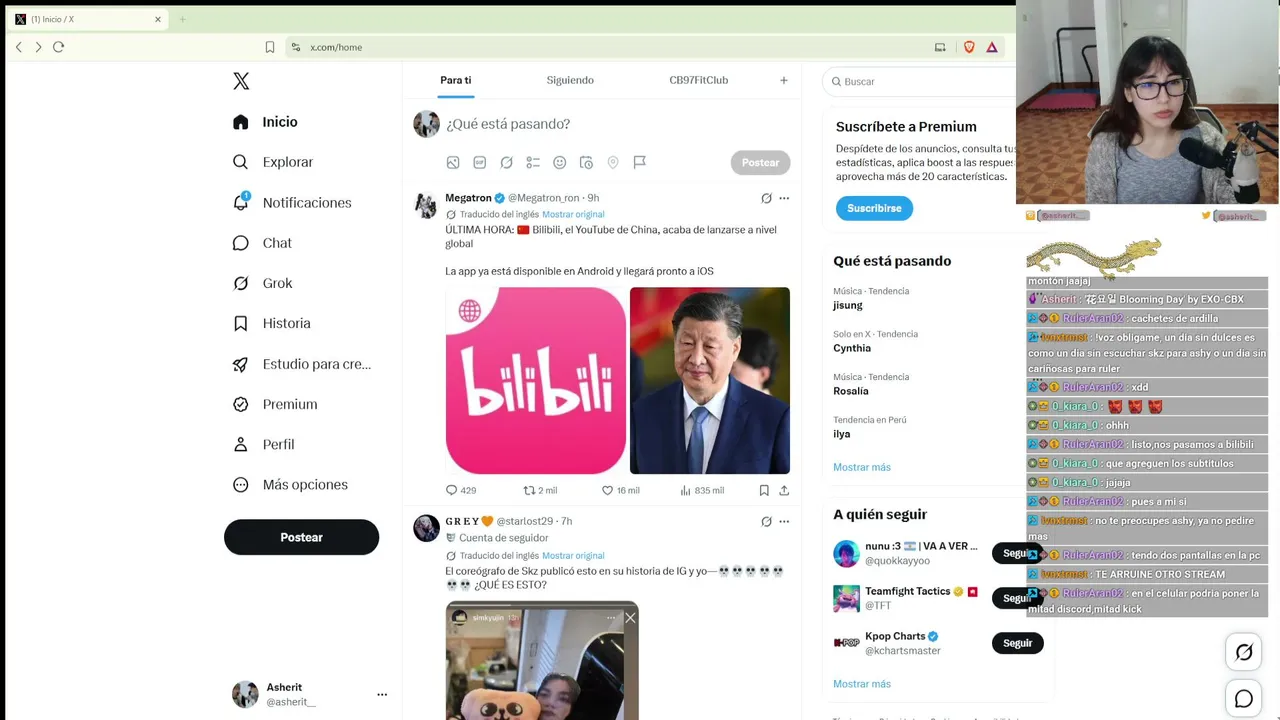
Task: Click the plus icon beside CB97FitClub tab
Action: pos(784,80)
